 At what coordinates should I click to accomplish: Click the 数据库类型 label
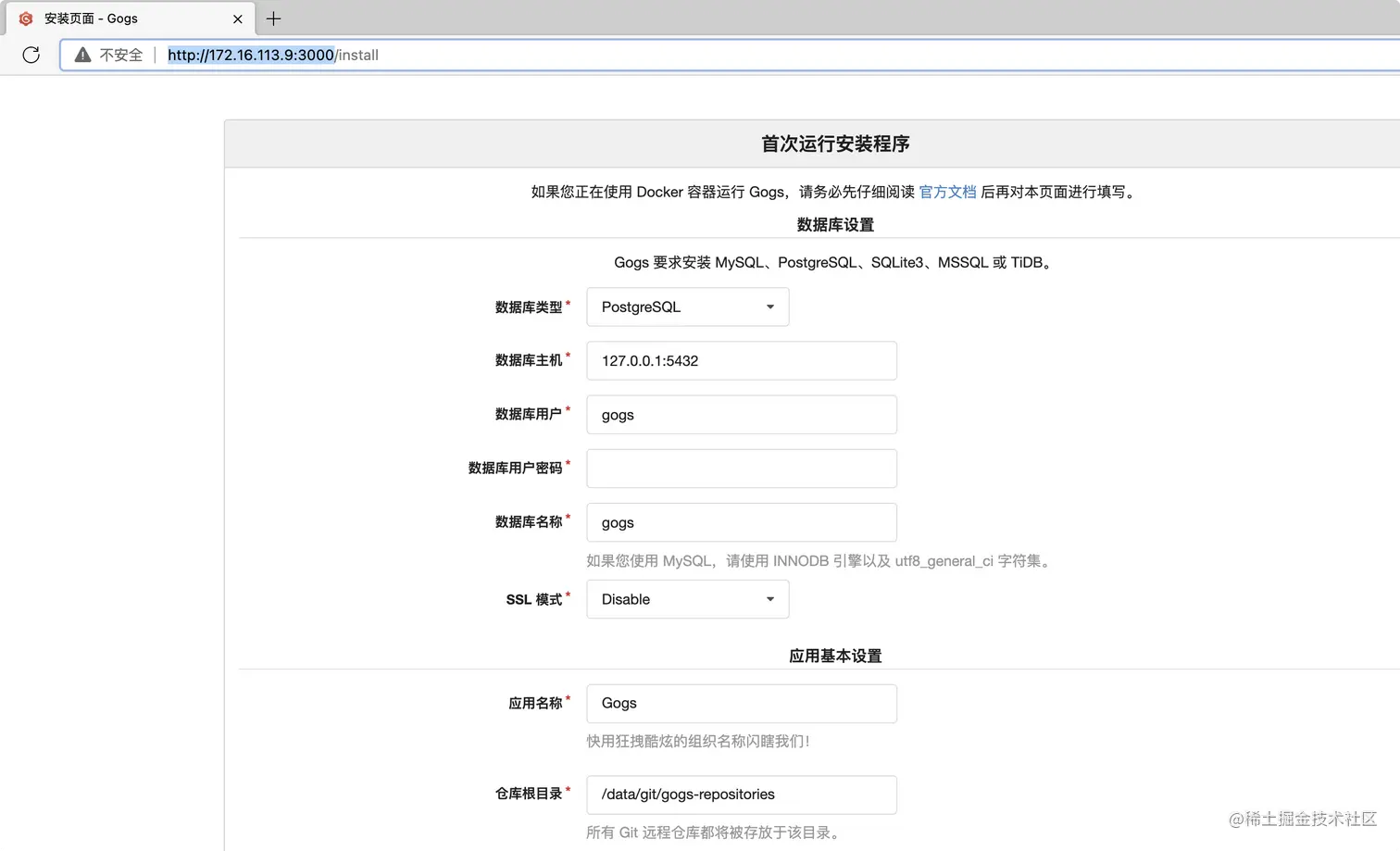529,307
